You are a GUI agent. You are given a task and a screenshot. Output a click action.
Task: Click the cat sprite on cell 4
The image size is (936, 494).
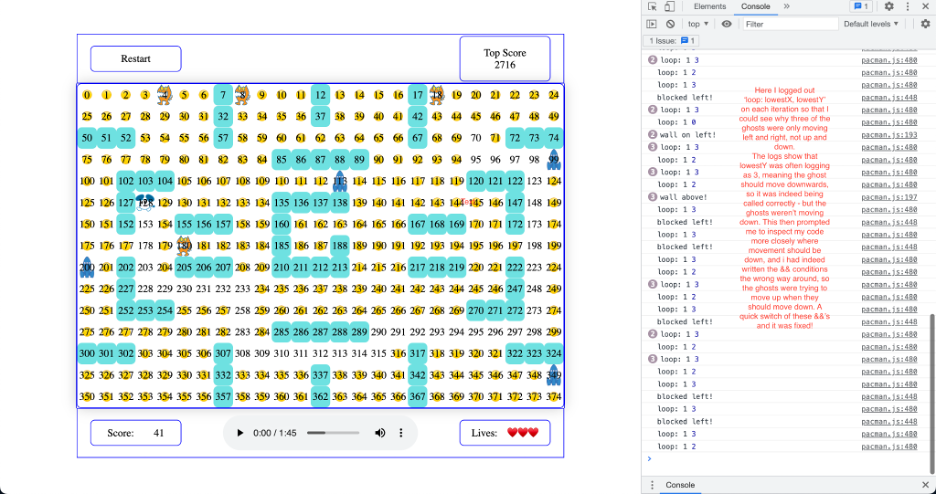pyautogui.click(x=164, y=95)
